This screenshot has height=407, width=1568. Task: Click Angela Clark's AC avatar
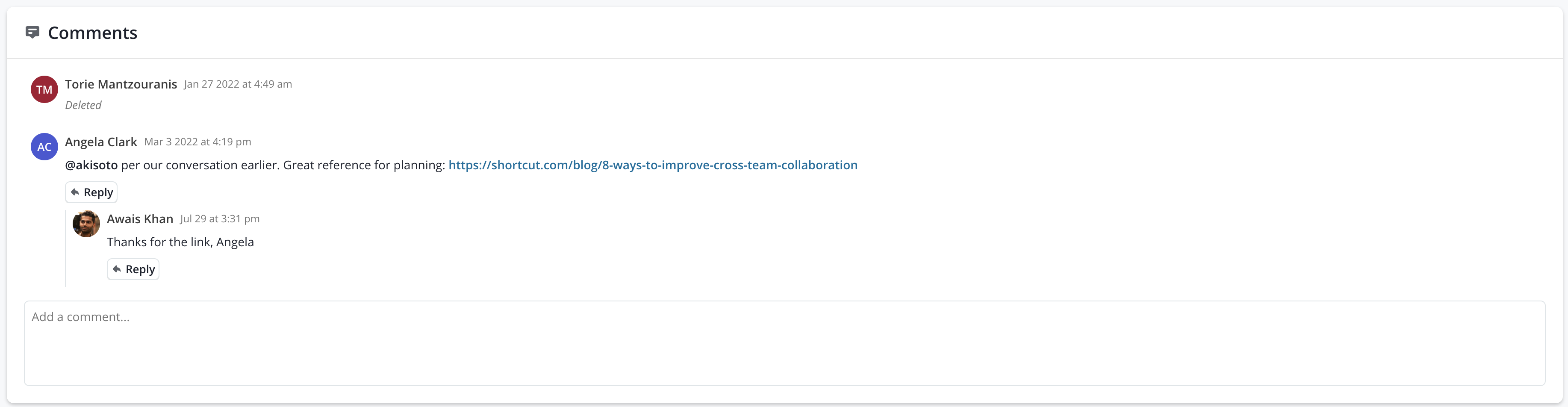point(44,147)
